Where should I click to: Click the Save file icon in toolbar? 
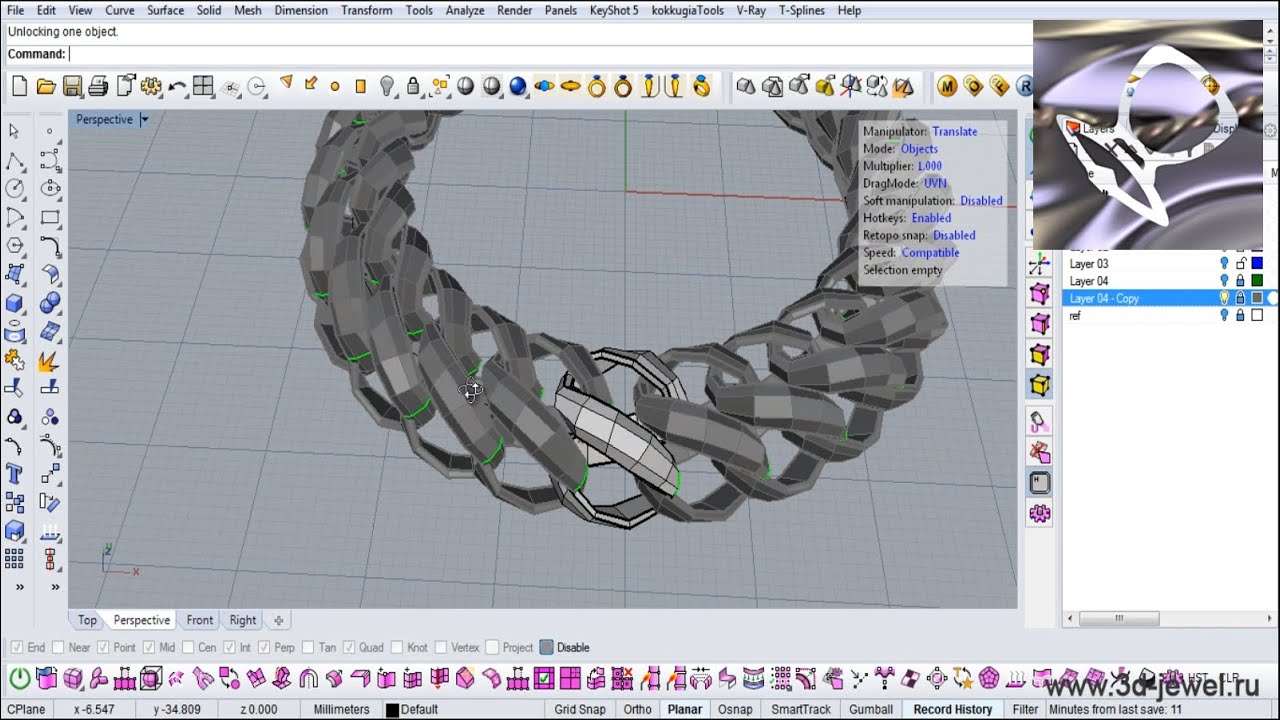[72, 87]
